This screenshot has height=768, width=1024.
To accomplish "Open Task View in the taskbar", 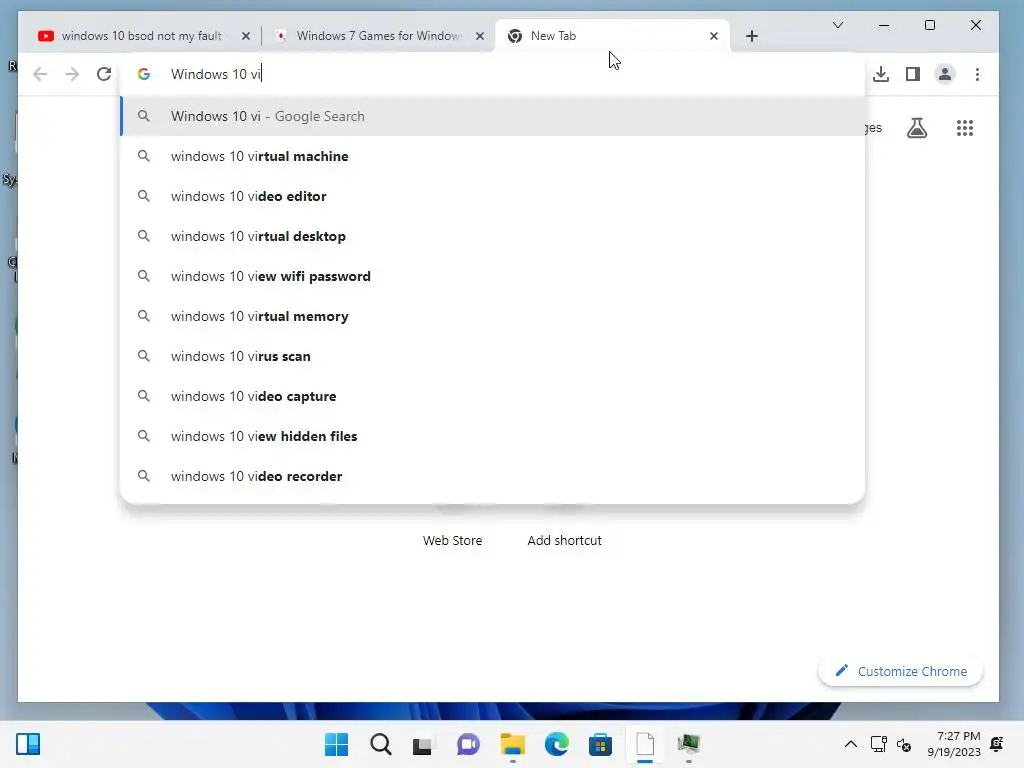I will pyautogui.click(x=423, y=744).
